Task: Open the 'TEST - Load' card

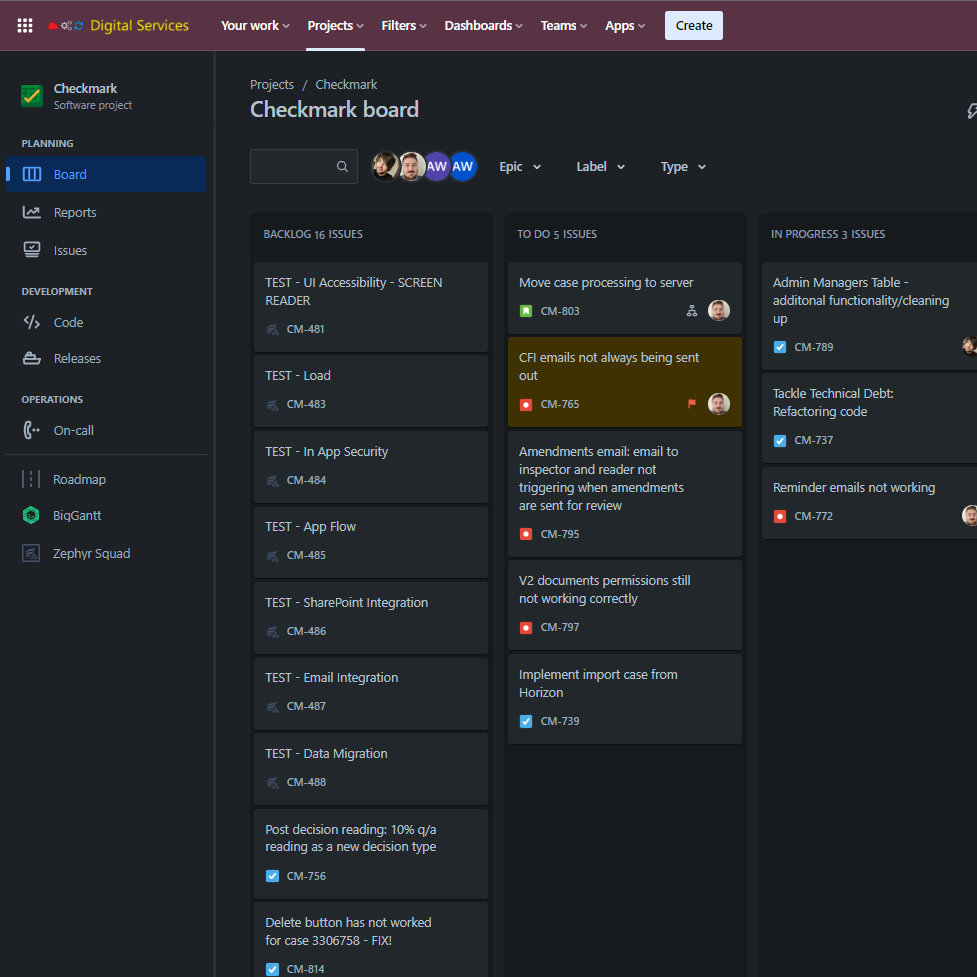Action: pyautogui.click(x=371, y=391)
